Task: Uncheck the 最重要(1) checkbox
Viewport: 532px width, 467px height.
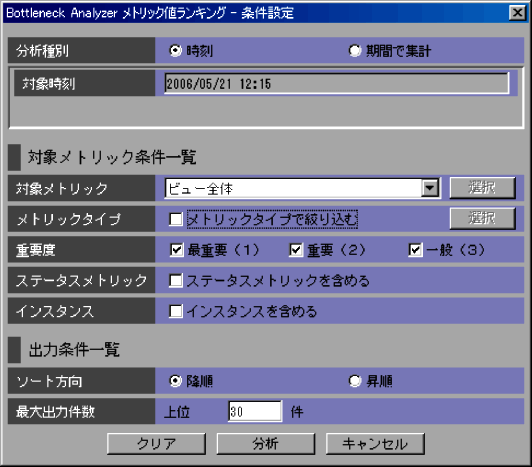Action: pyautogui.click(x=176, y=250)
